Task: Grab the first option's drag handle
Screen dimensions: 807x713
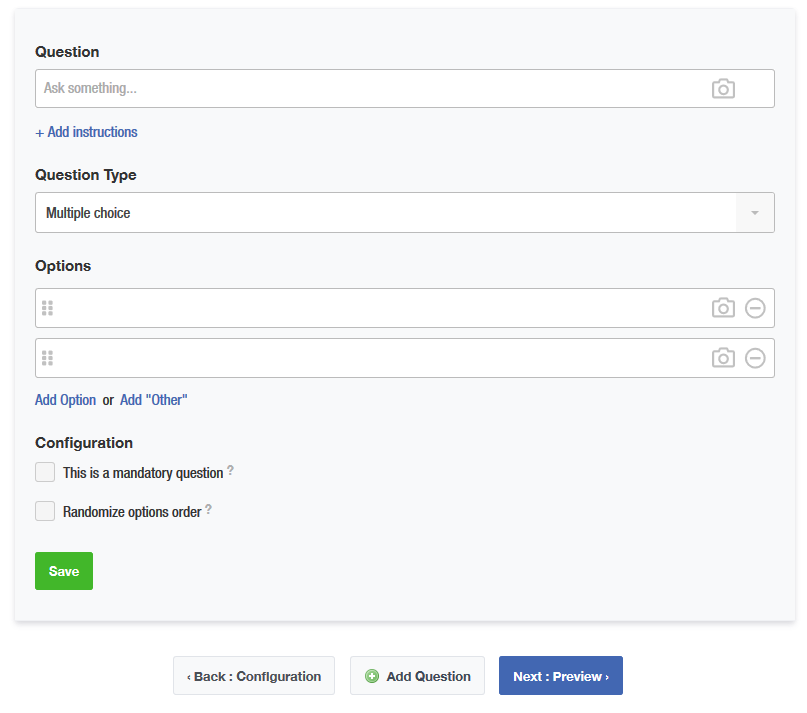Action: coord(47,308)
